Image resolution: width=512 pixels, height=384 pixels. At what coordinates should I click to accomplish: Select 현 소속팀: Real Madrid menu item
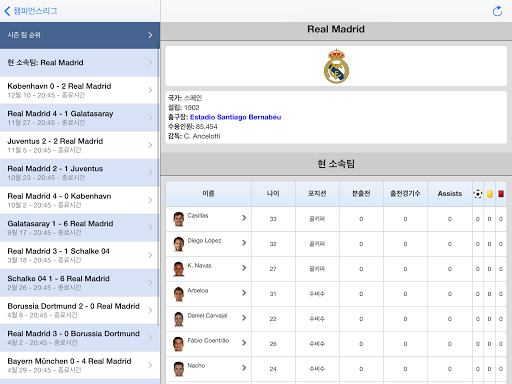(x=80, y=63)
